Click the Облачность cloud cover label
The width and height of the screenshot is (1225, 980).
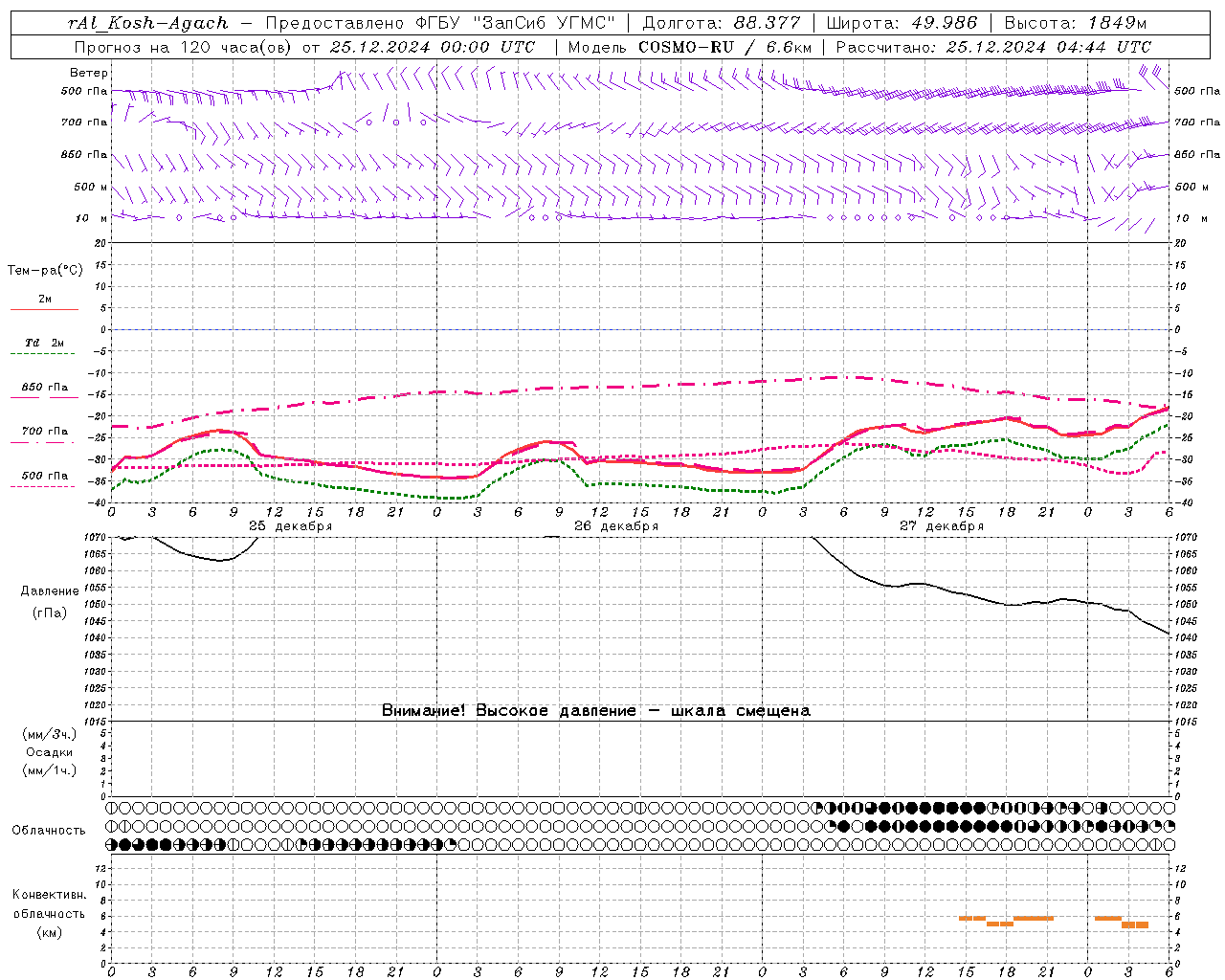pos(49,831)
